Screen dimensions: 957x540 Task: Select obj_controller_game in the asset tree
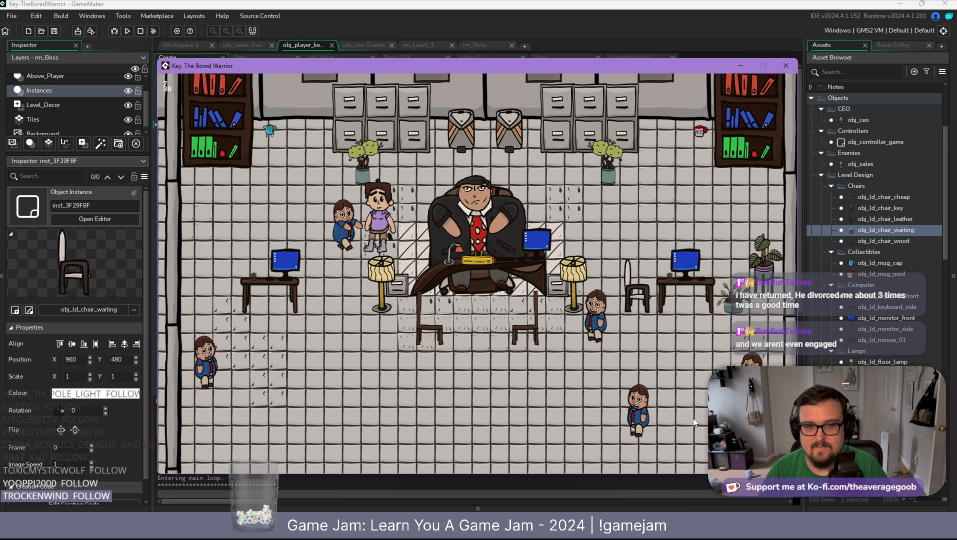click(x=875, y=142)
